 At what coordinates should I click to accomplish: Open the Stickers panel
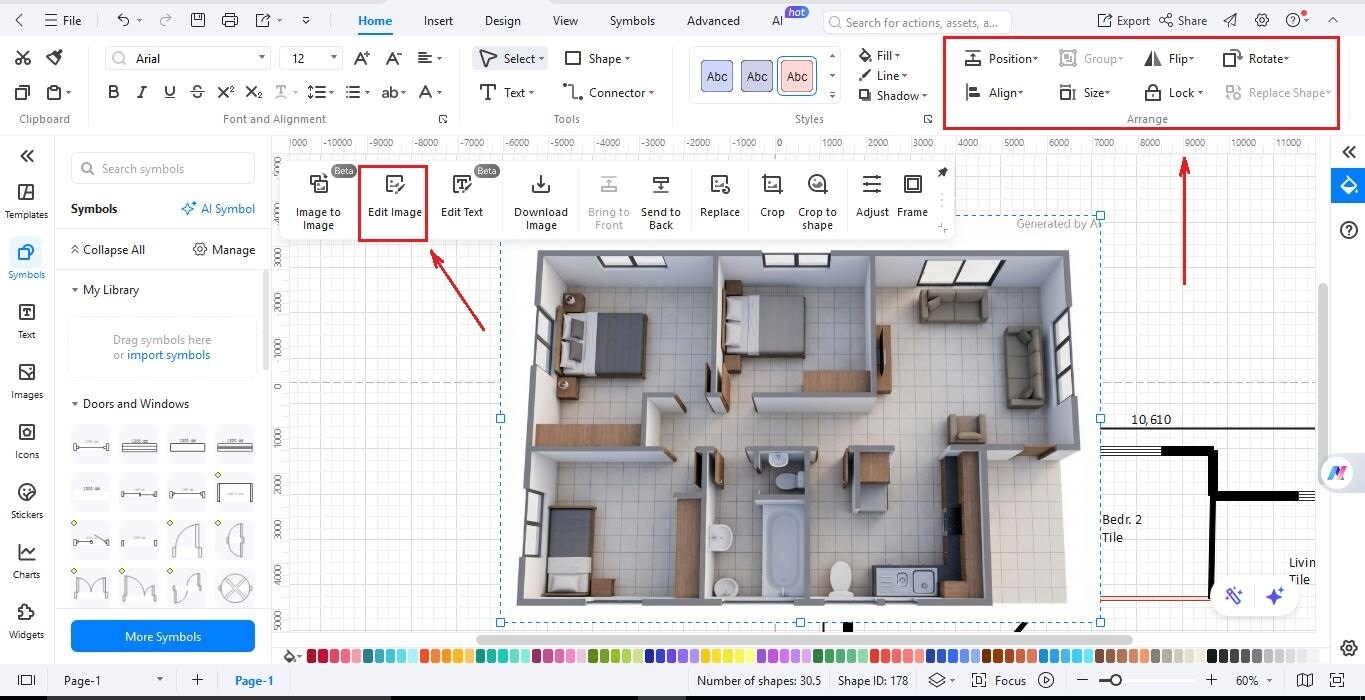(26, 500)
